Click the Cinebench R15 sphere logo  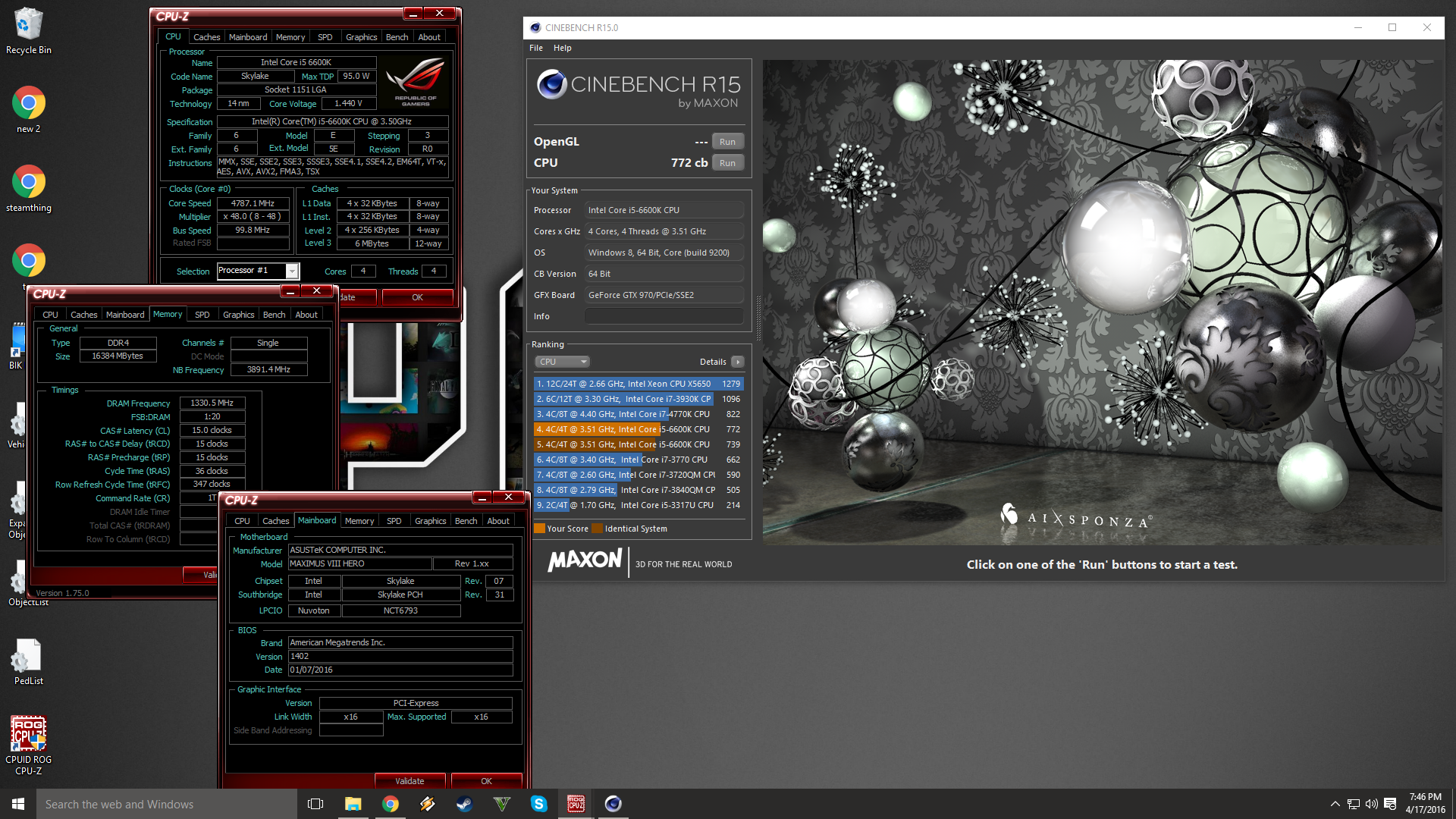point(551,84)
